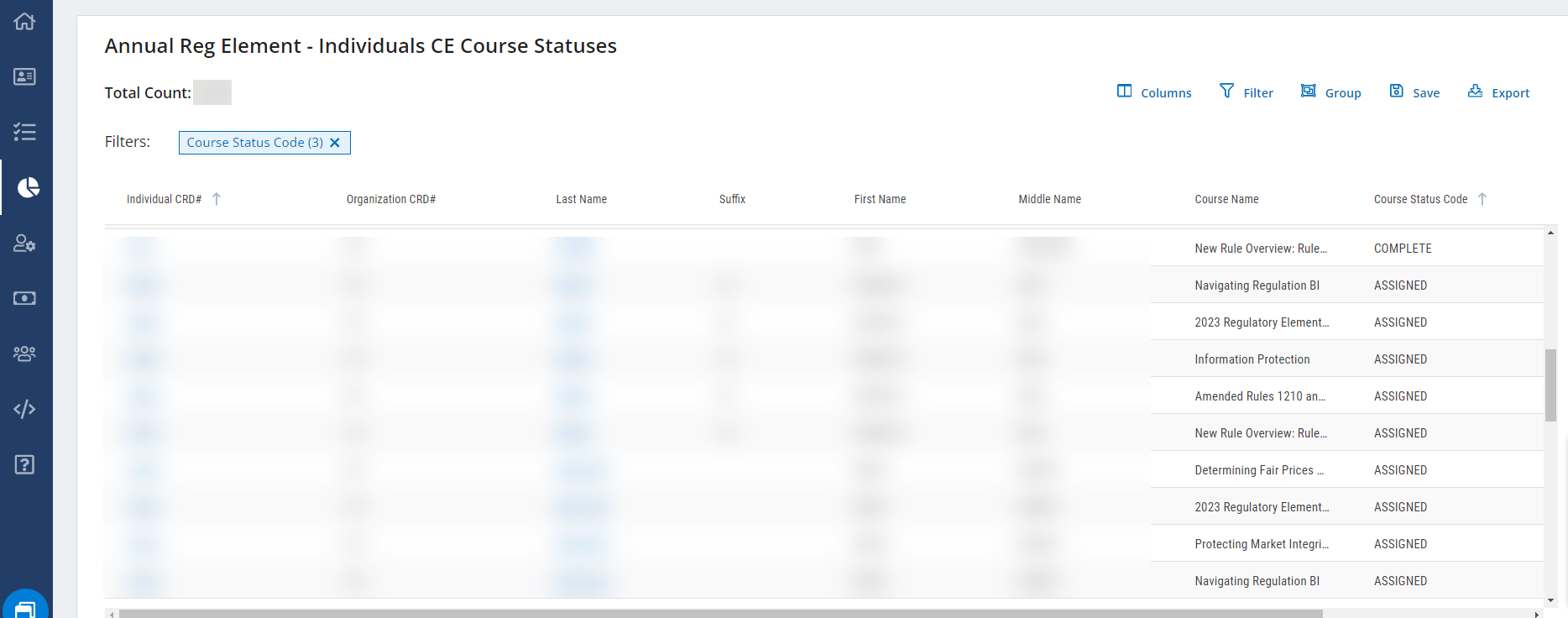Click the Group button
Viewport: 1568px width, 618px height.
point(1331,92)
